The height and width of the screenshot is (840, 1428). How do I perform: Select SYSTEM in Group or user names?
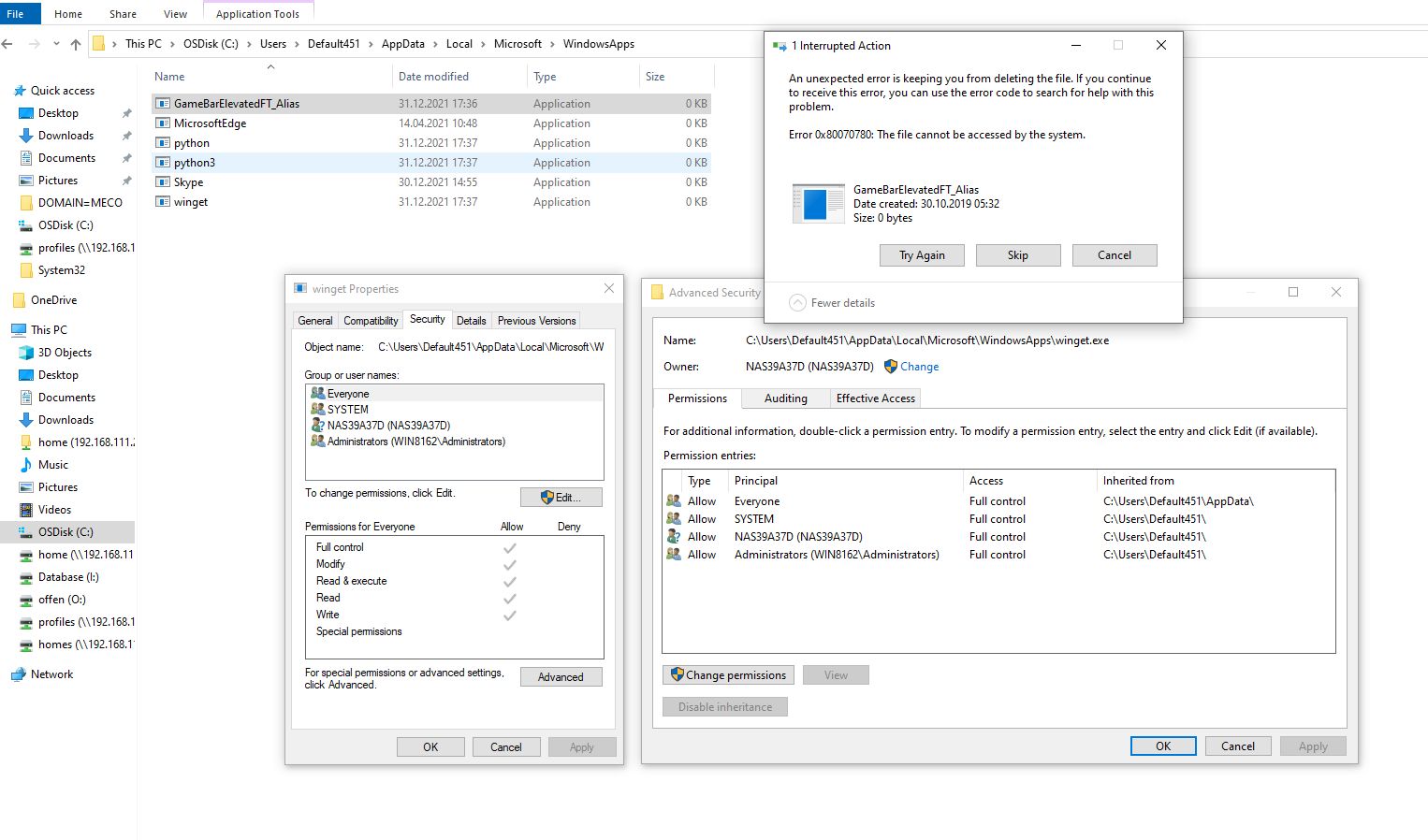click(x=455, y=410)
